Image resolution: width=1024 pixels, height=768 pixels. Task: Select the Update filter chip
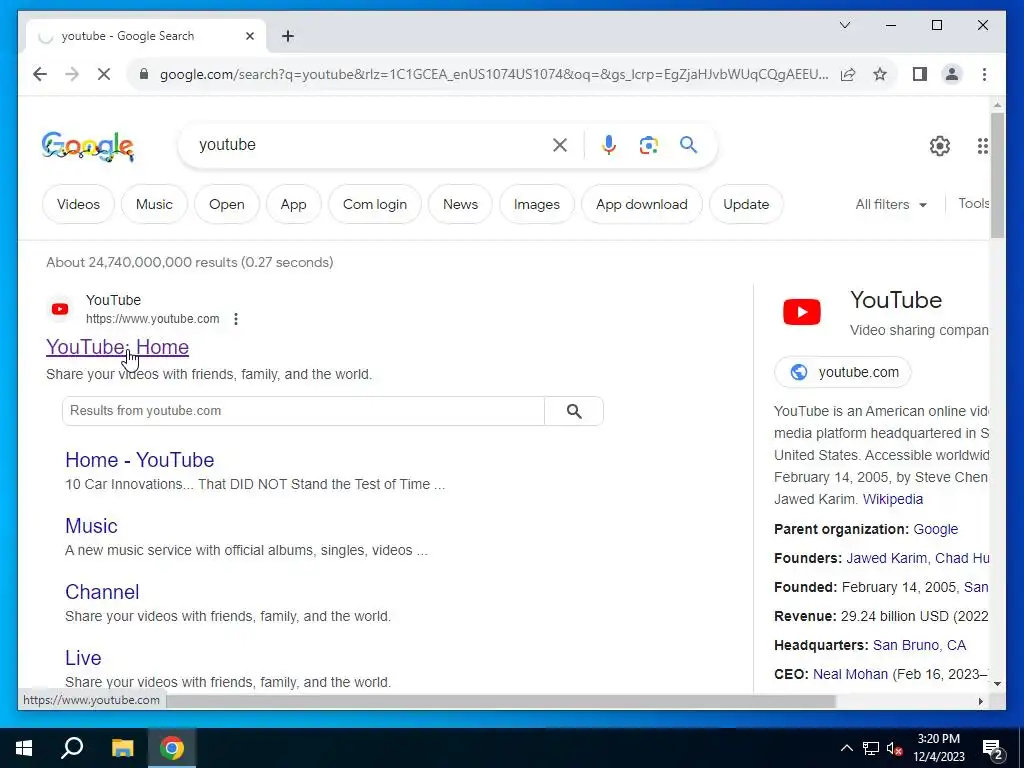[x=746, y=204]
